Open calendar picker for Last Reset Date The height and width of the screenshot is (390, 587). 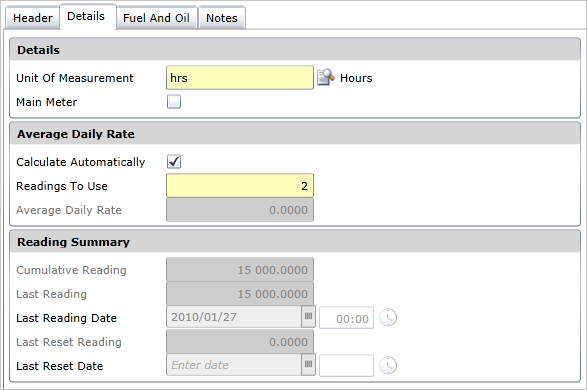(x=308, y=365)
